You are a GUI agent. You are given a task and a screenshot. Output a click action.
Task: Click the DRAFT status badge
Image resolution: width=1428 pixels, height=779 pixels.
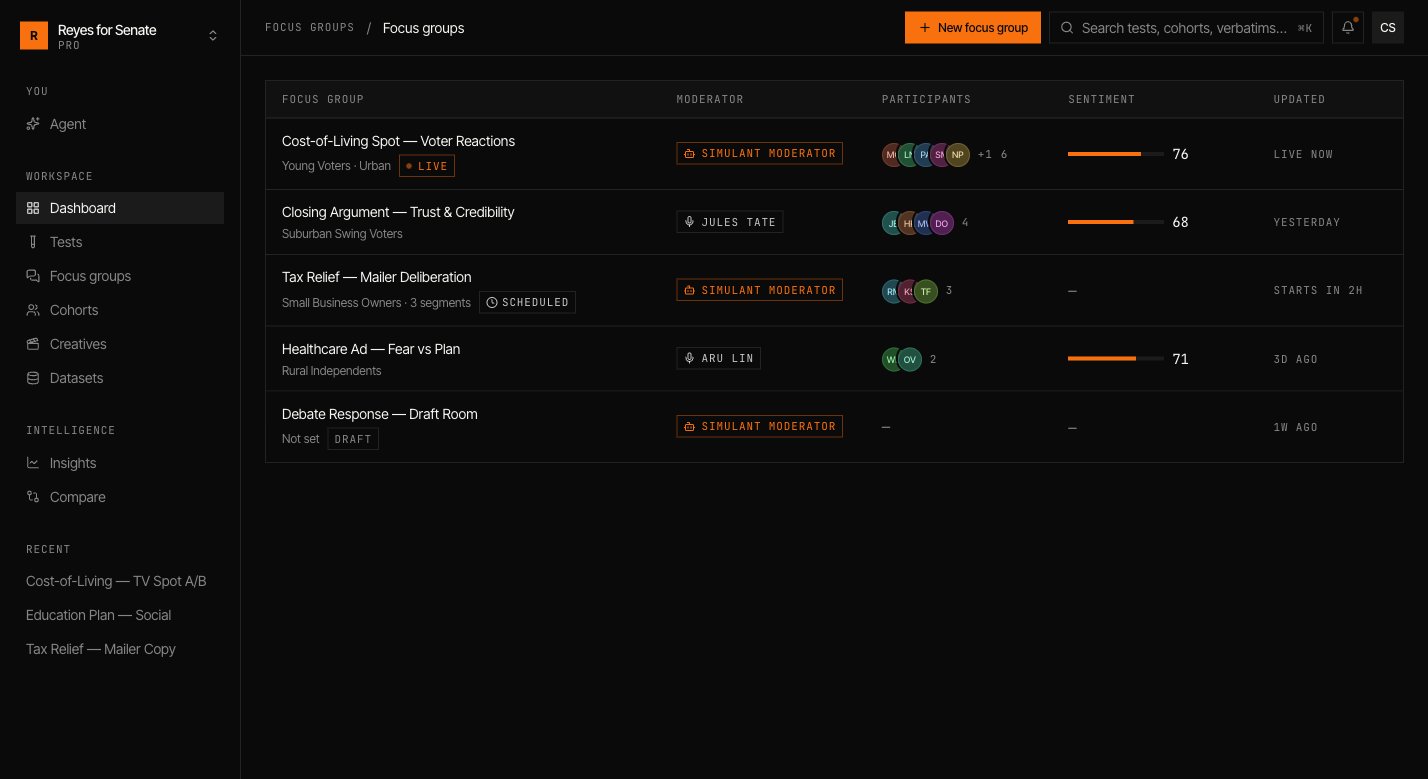353,439
